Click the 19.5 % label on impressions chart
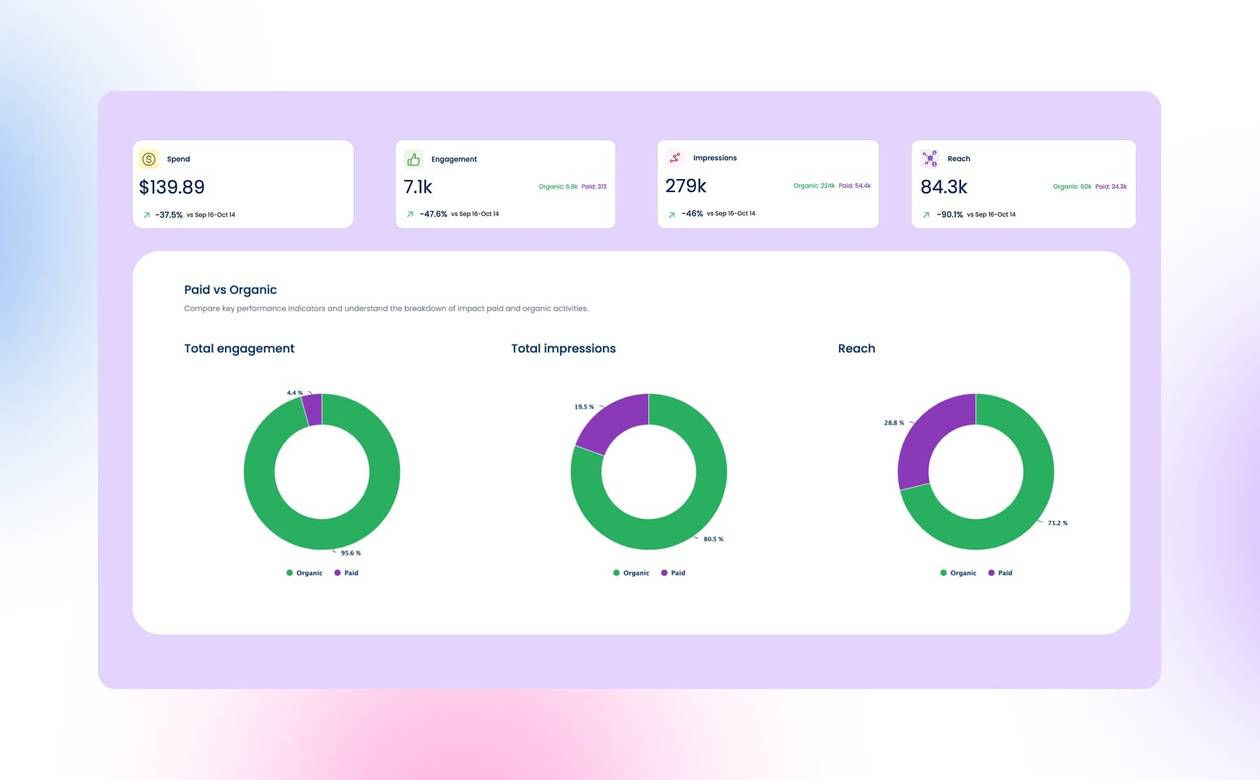The image size is (1260, 780). pos(584,407)
